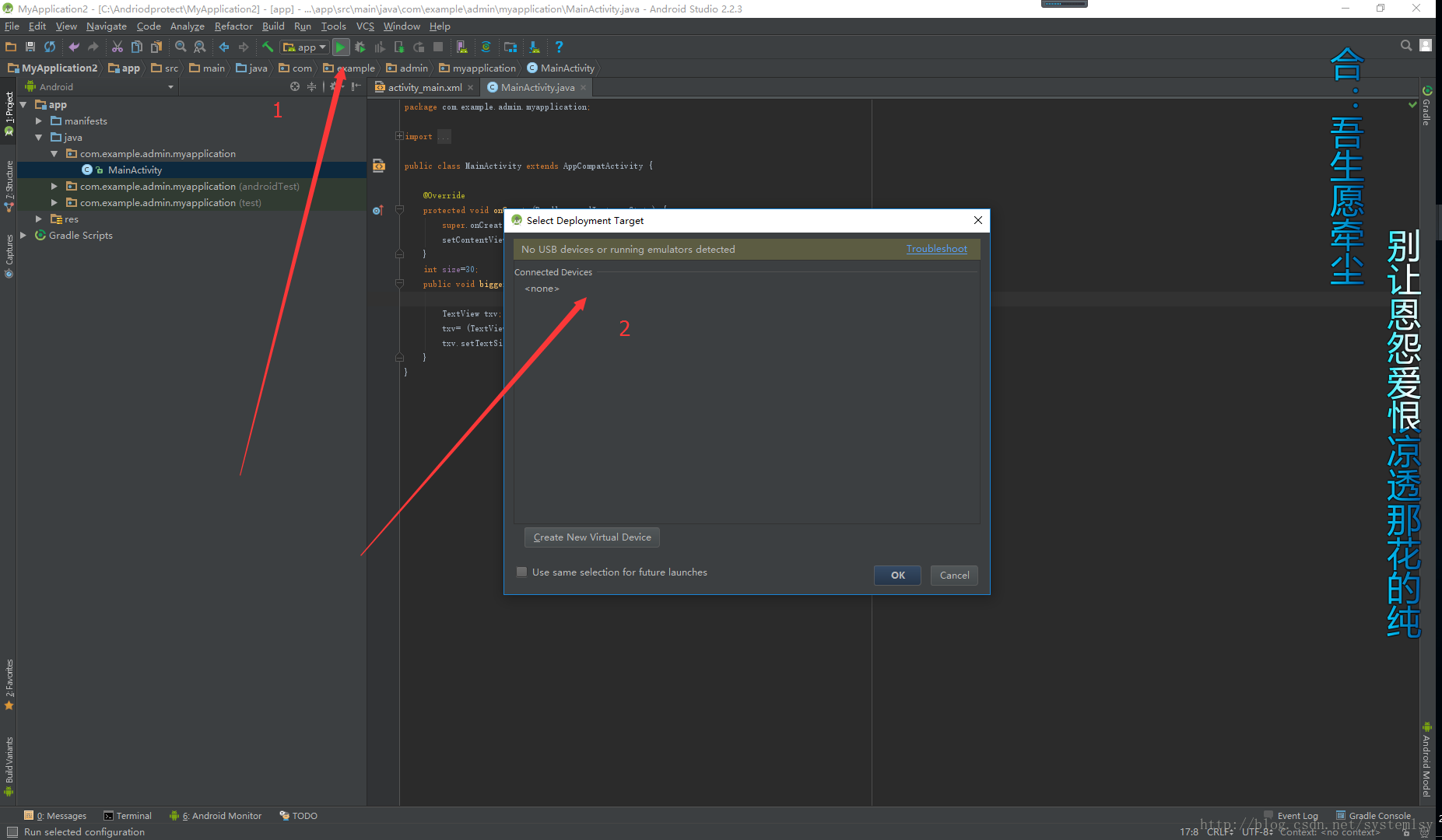Viewport: 1442px width, 840px height.
Task: Click the green Run app button
Action: click(x=340, y=47)
